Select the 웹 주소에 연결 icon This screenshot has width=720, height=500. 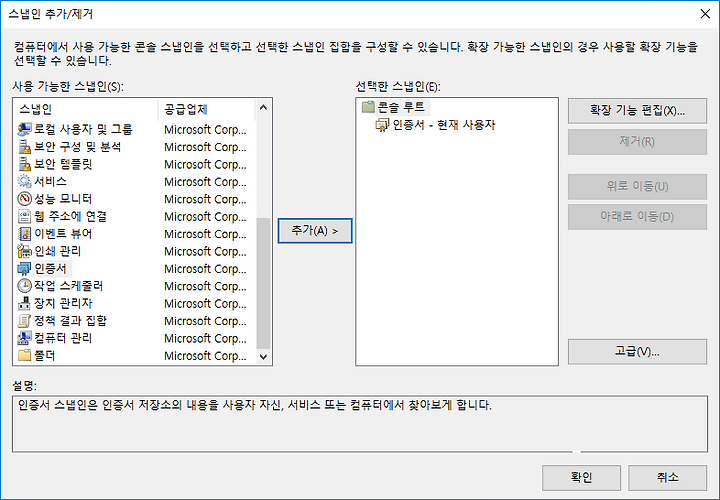pyautogui.click(x=24, y=216)
